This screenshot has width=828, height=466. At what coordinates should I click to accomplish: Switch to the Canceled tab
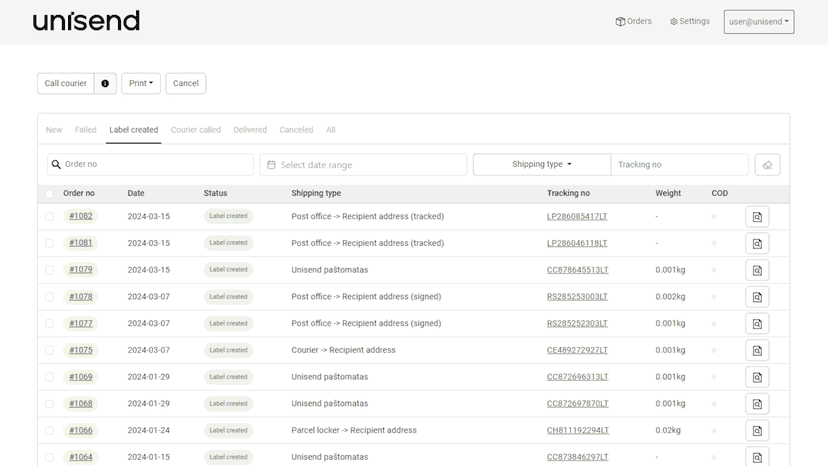coord(296,130)
